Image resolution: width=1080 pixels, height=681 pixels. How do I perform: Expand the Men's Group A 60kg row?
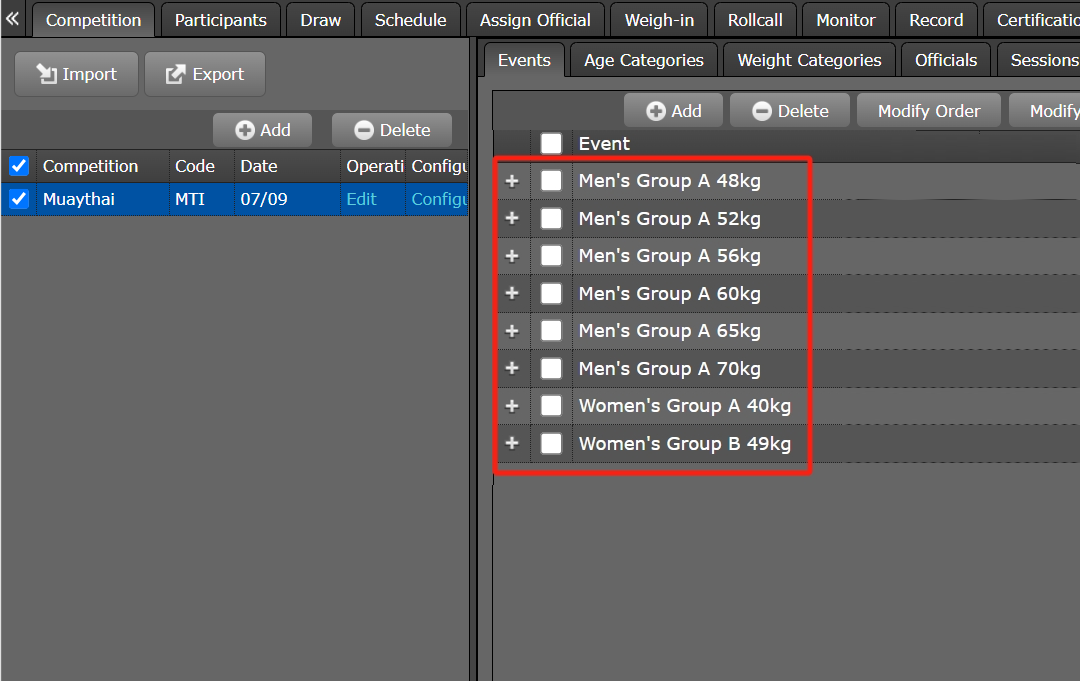pyautogui.click(x=512, y=293)
